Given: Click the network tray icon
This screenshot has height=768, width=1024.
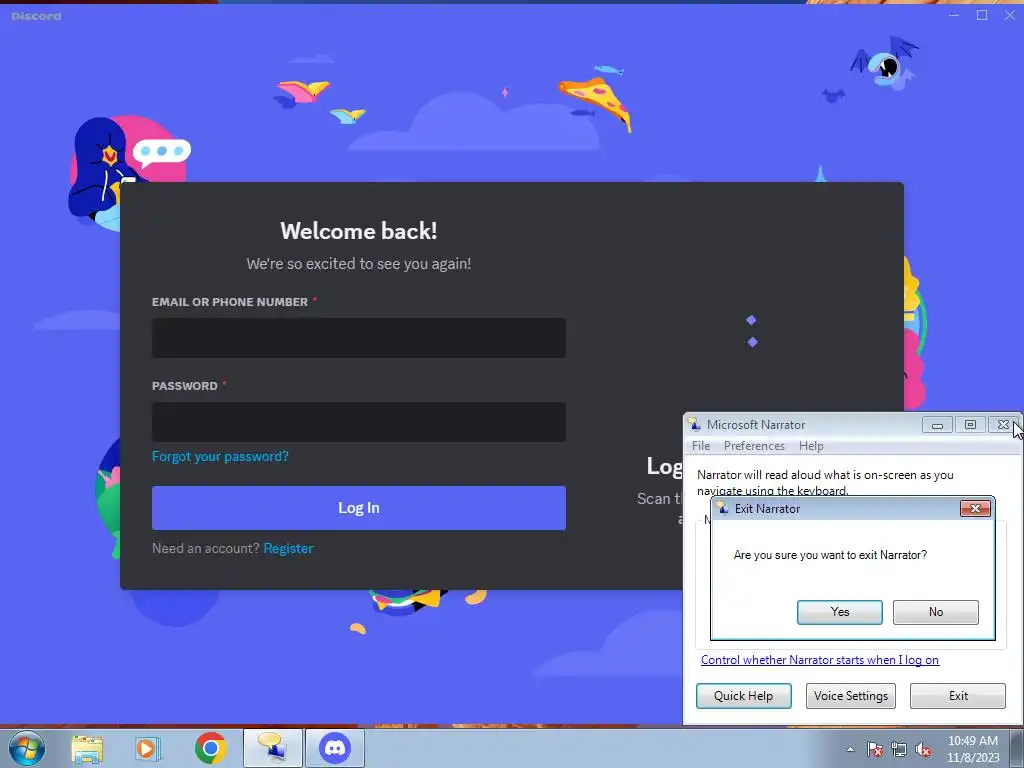Looking at the screenshot, I should click(x=899, y=749).
